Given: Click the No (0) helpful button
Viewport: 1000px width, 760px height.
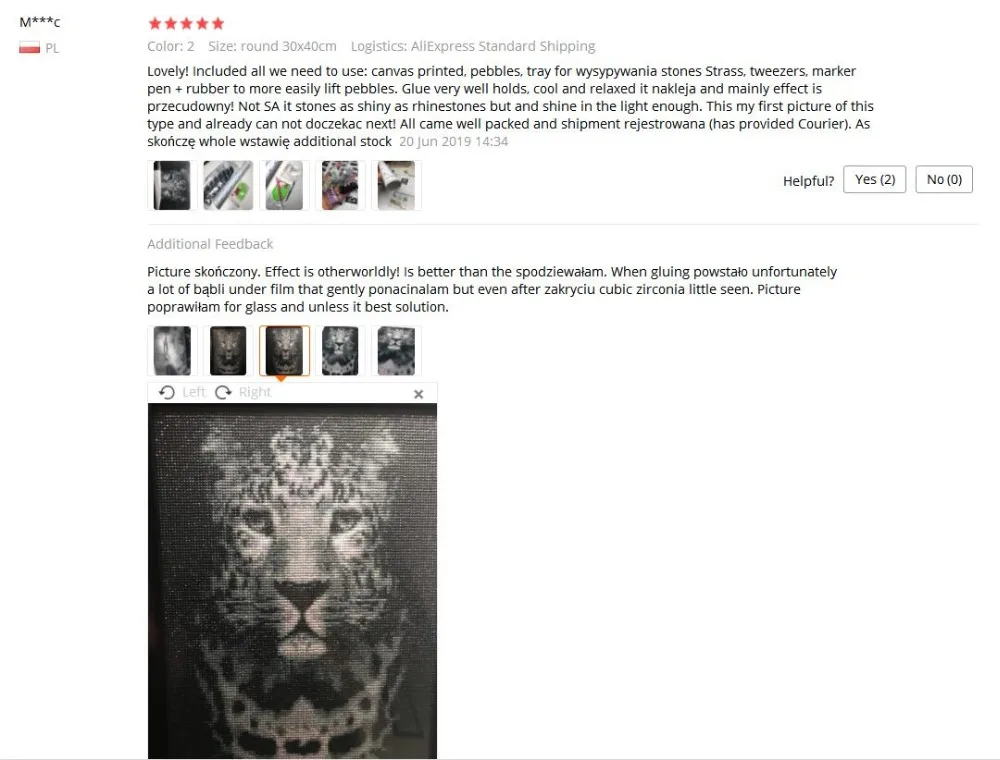Looking at the screenshot, I should 944,179.
